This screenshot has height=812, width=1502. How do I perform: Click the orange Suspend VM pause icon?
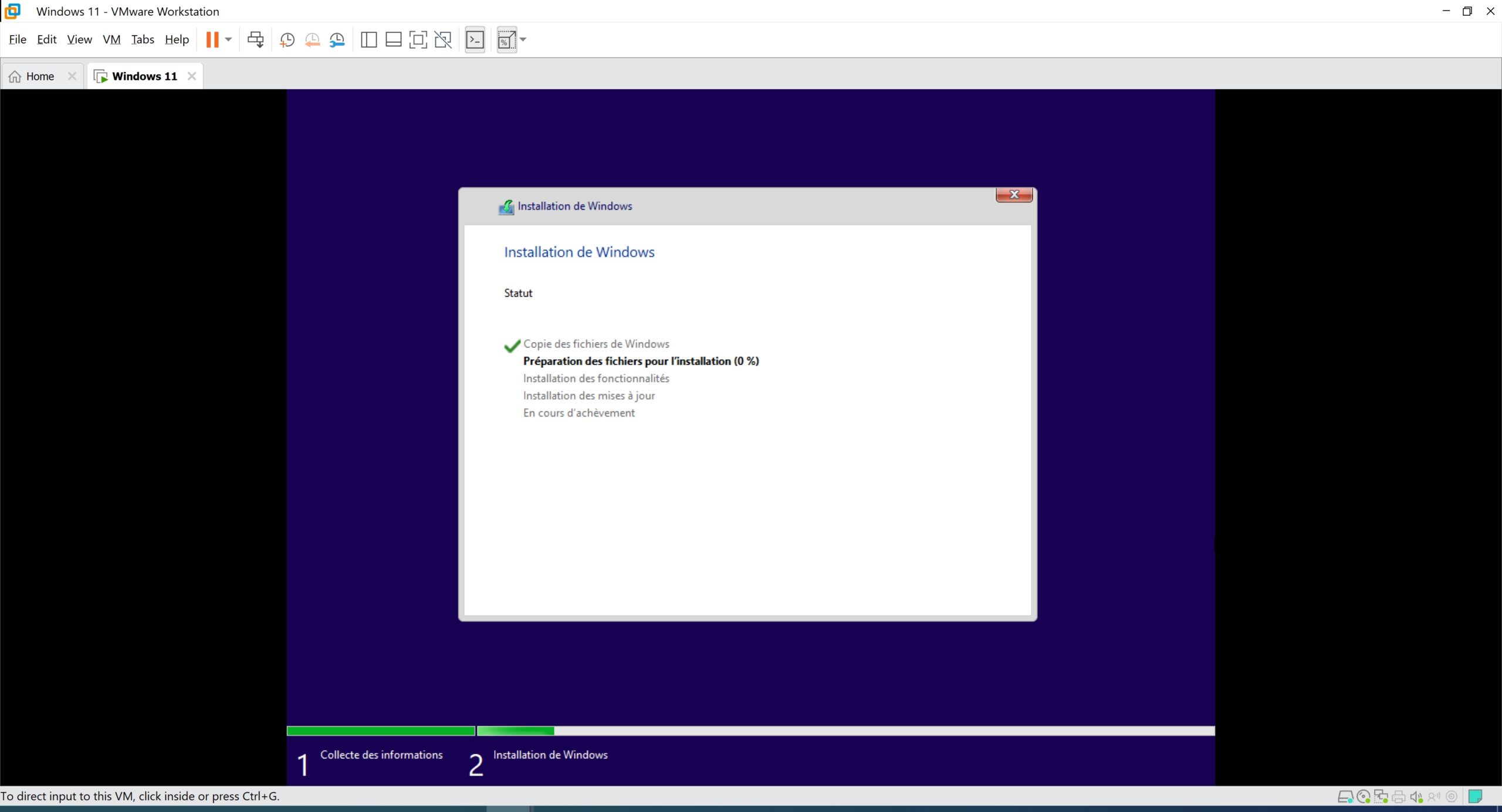[212, 40]
